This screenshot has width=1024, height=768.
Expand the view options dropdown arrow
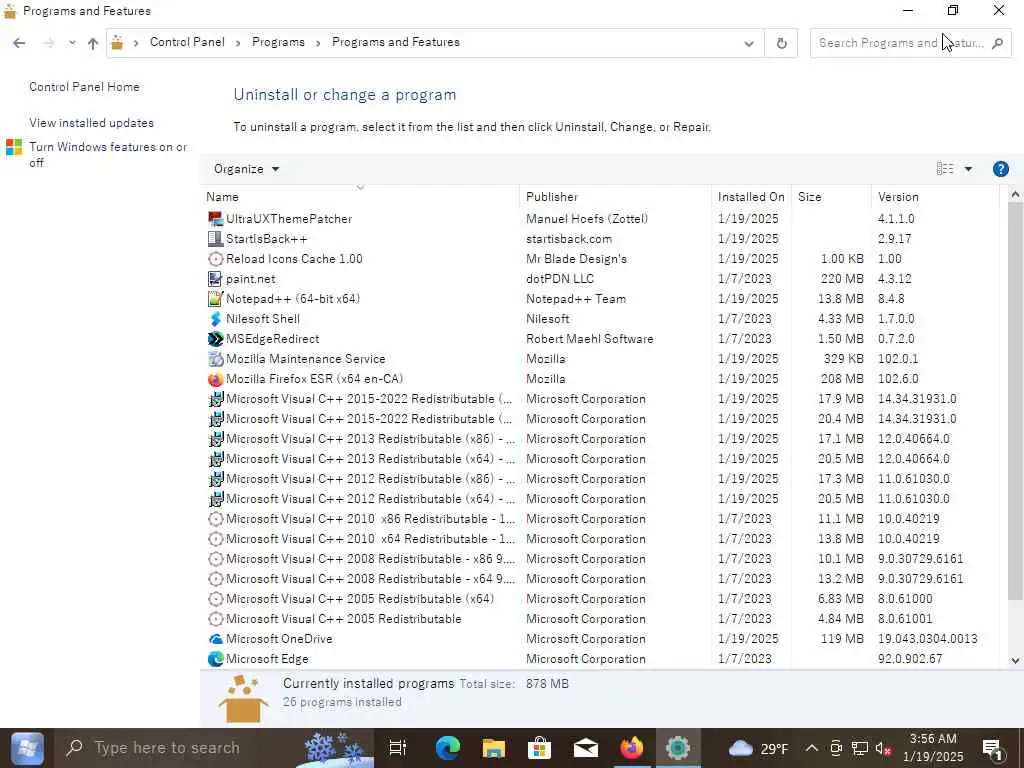pos(968,169)
